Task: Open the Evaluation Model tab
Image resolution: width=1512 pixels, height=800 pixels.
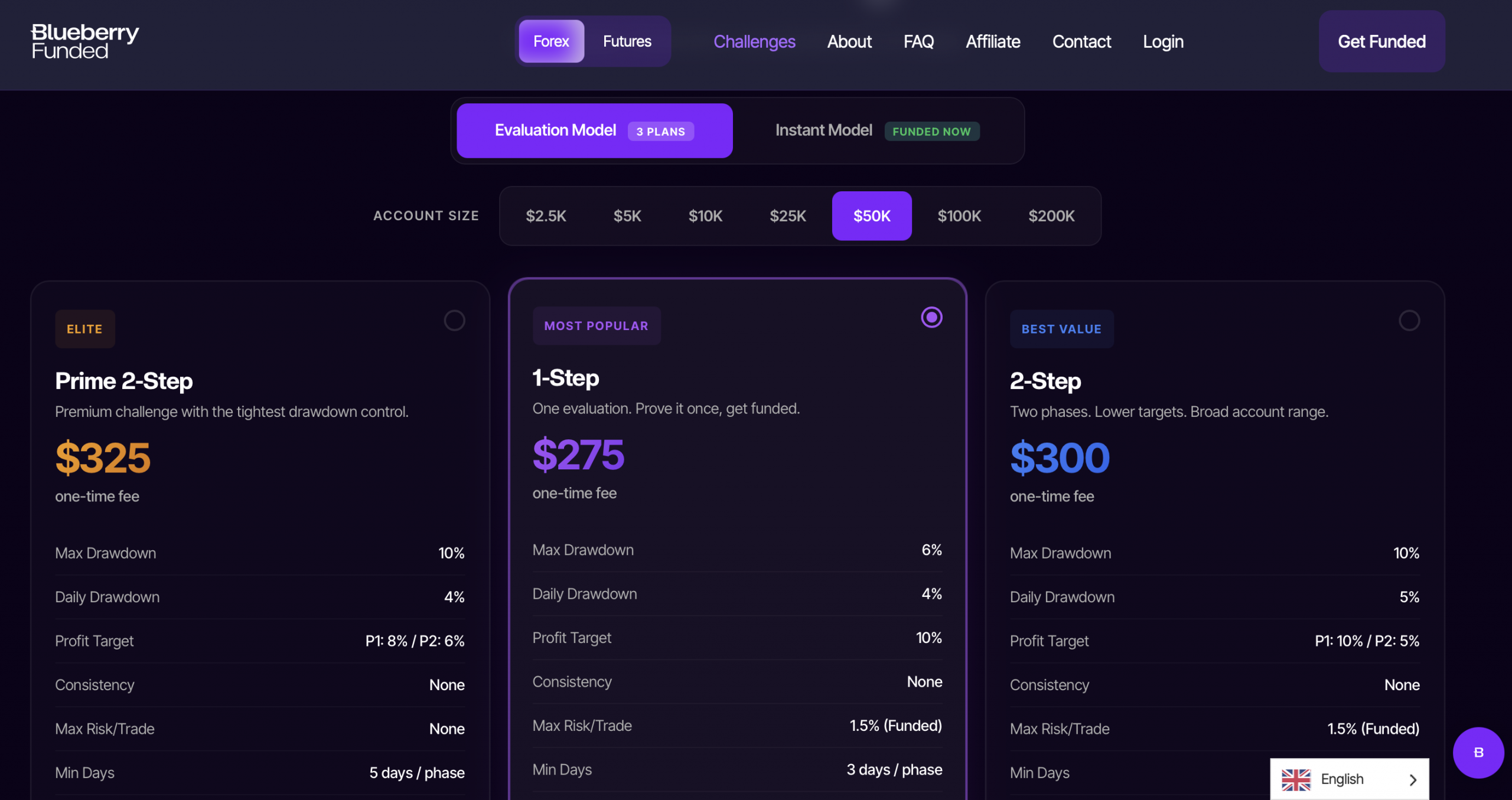Action: (x=594, y=130)
